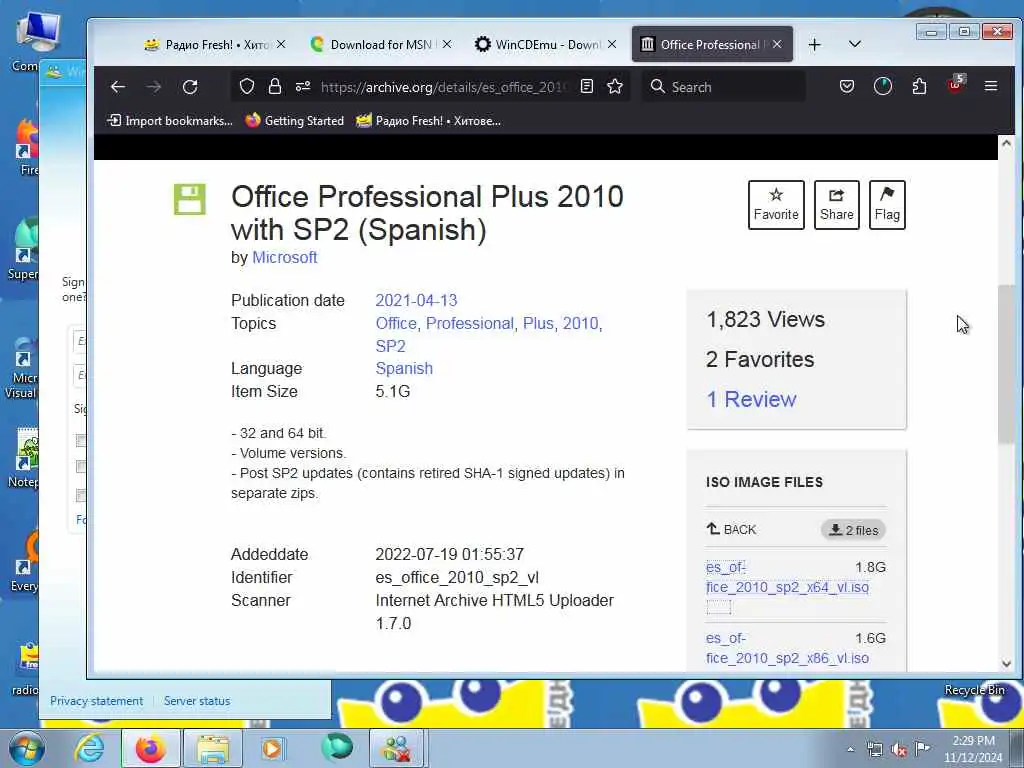
Task: Open the Office topic link
Action: pyautogui.click(x=396, y=323)
